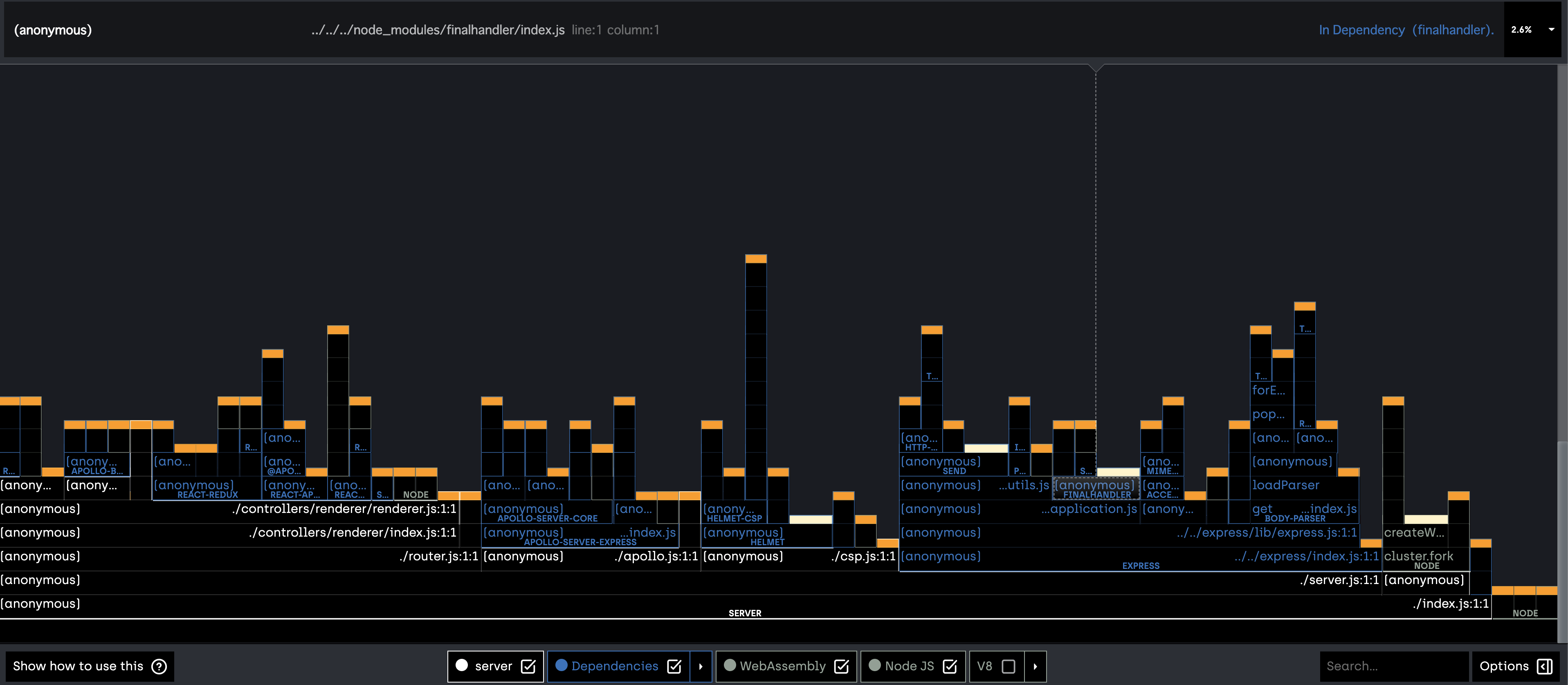Click the In Dependency (finalhandler) link
This screenshot has height=685, width=1568.
click(1406, 30)
